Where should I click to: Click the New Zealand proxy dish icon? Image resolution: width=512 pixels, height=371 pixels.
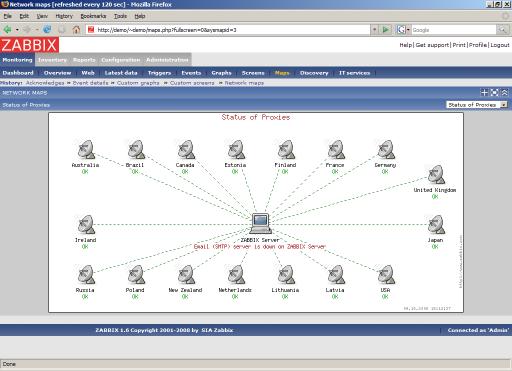pyautogui.click(x=186, y=275)
